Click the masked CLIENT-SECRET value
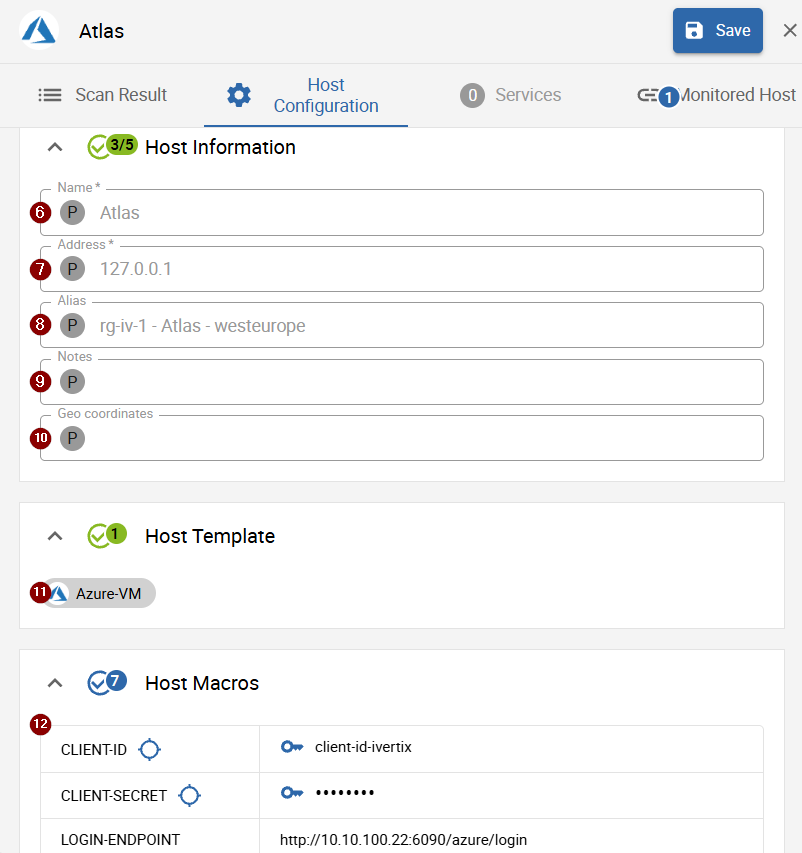 coord(345,793)
